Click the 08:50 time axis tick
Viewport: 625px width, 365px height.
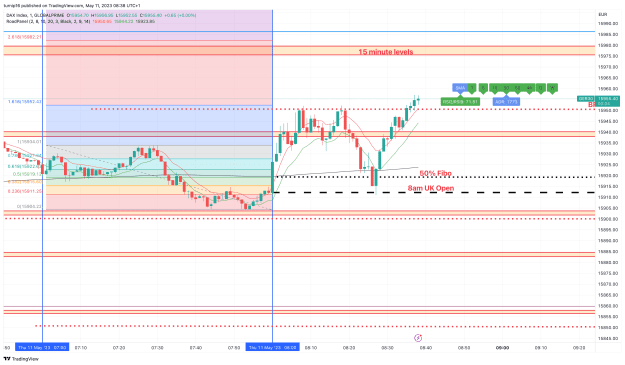(x=464, y=348)
